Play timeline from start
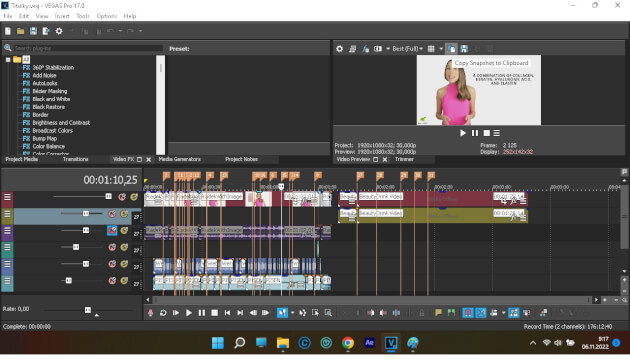The height and width of the screenshot is (360, 630). tap(176, 313)
